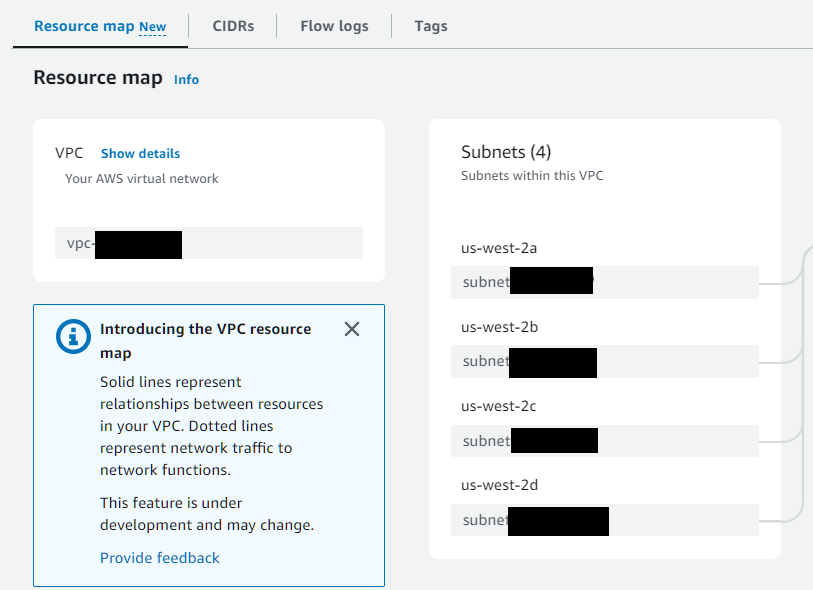This screenshot has height=590, width=813.
Task: Highlight the subnet under us-west-2d
Action: (604, 519)
